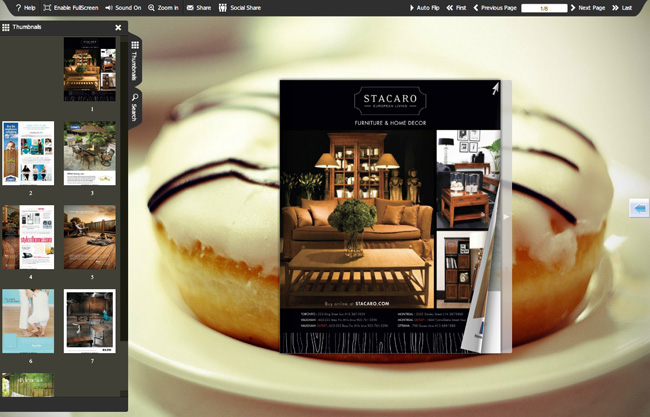Jump to the Last page
The width and height of the screenshot is (650, 417).
click(x=622, y=7)
